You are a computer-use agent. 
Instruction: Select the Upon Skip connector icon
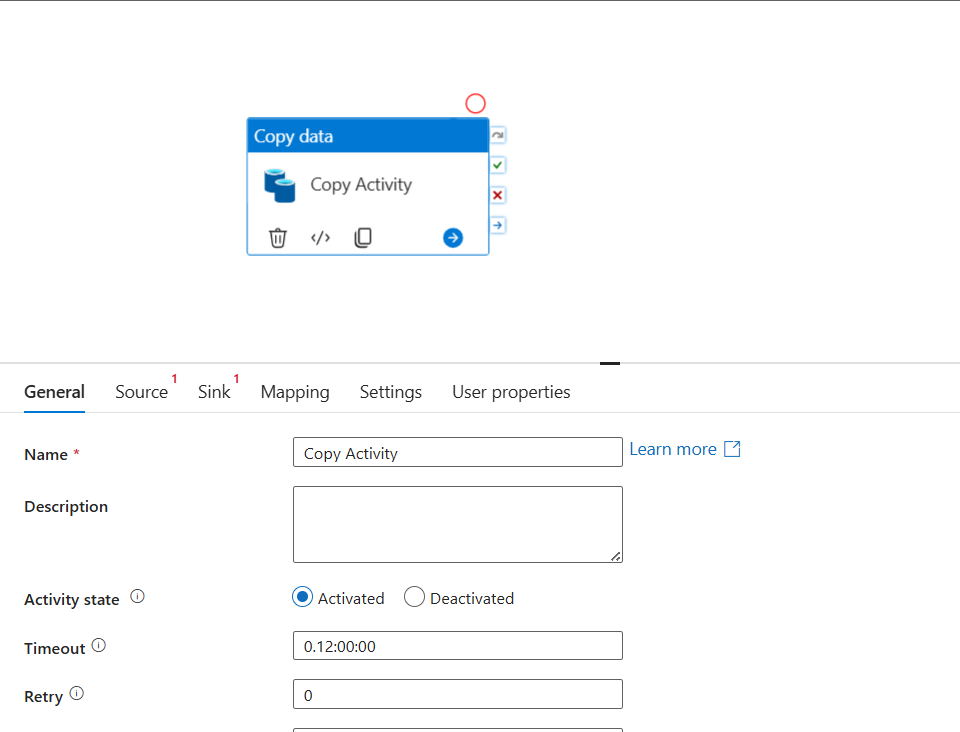click(x=498, y=135)
